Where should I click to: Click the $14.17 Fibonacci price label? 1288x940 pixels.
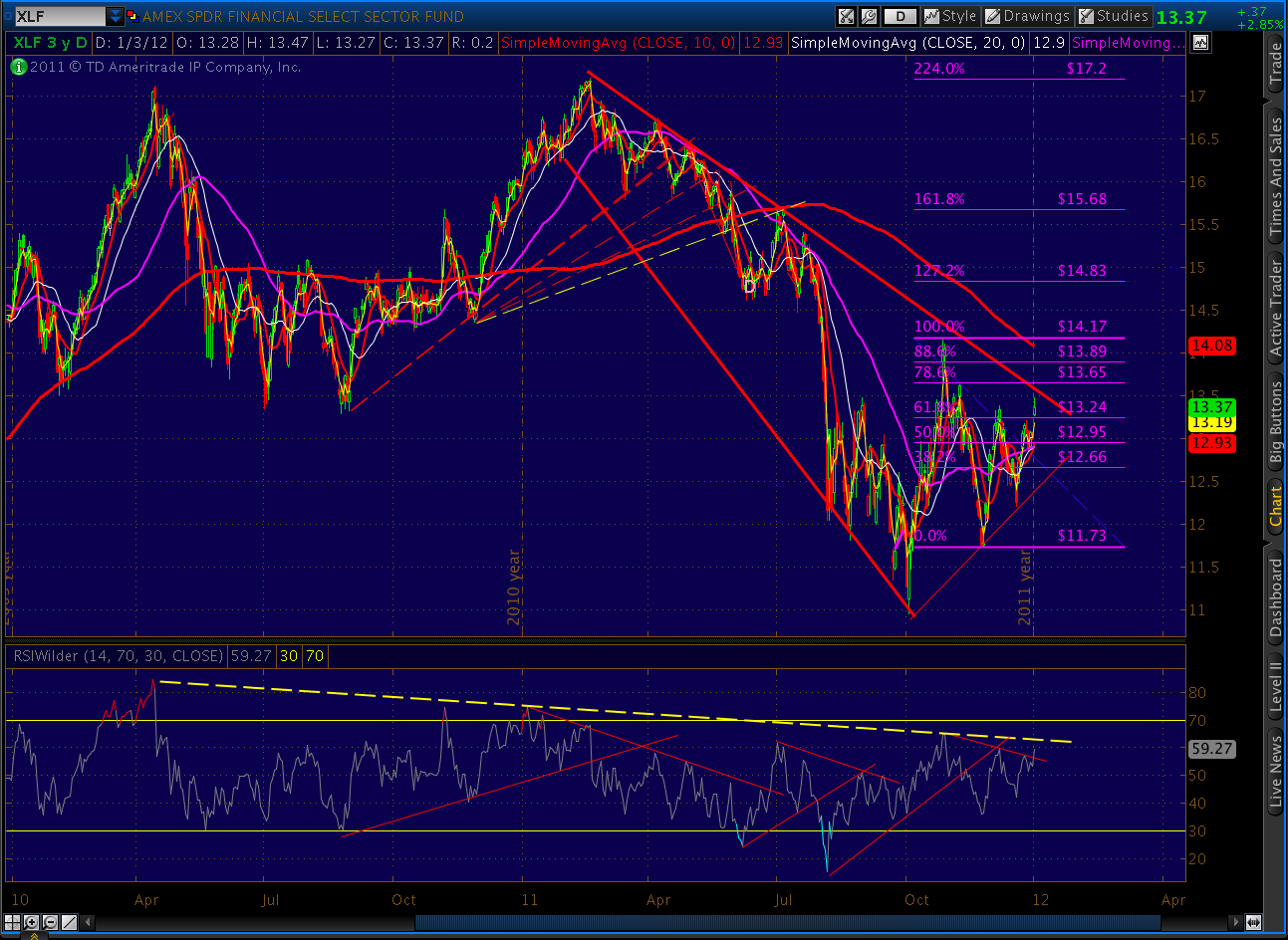(x=1082, y=327)
